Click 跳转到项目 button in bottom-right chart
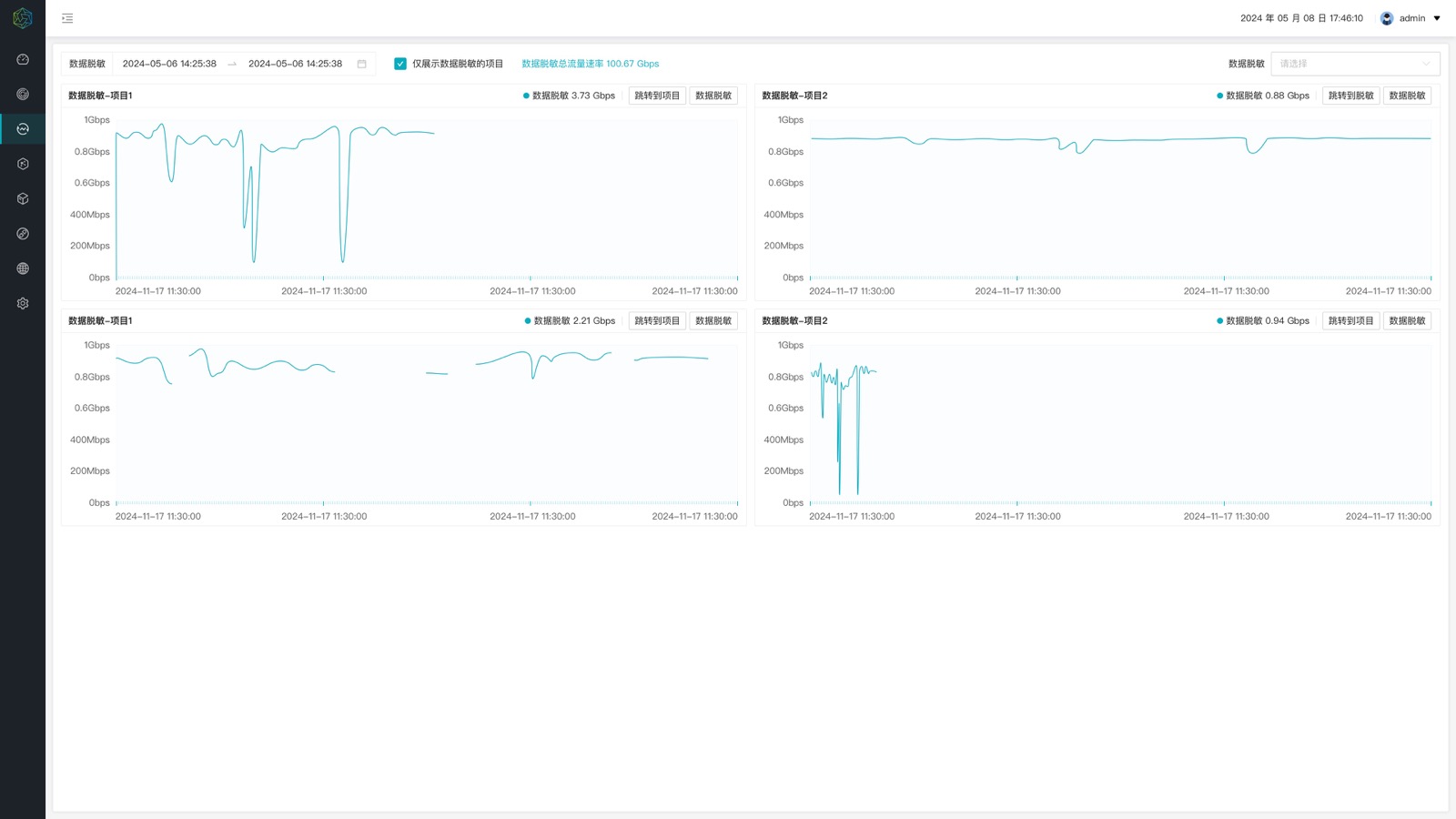Image resolution: width=1456 pixels, height=819 pixels. coord(1350,320)
